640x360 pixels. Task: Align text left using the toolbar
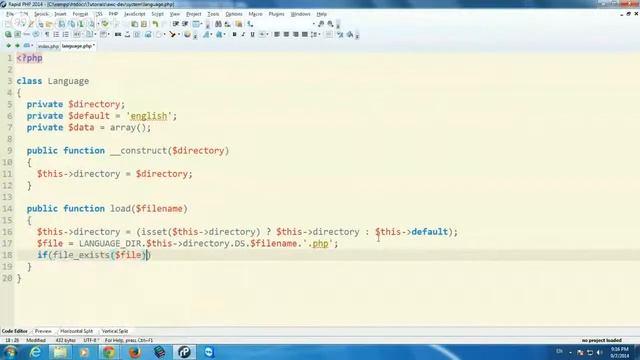277,35
